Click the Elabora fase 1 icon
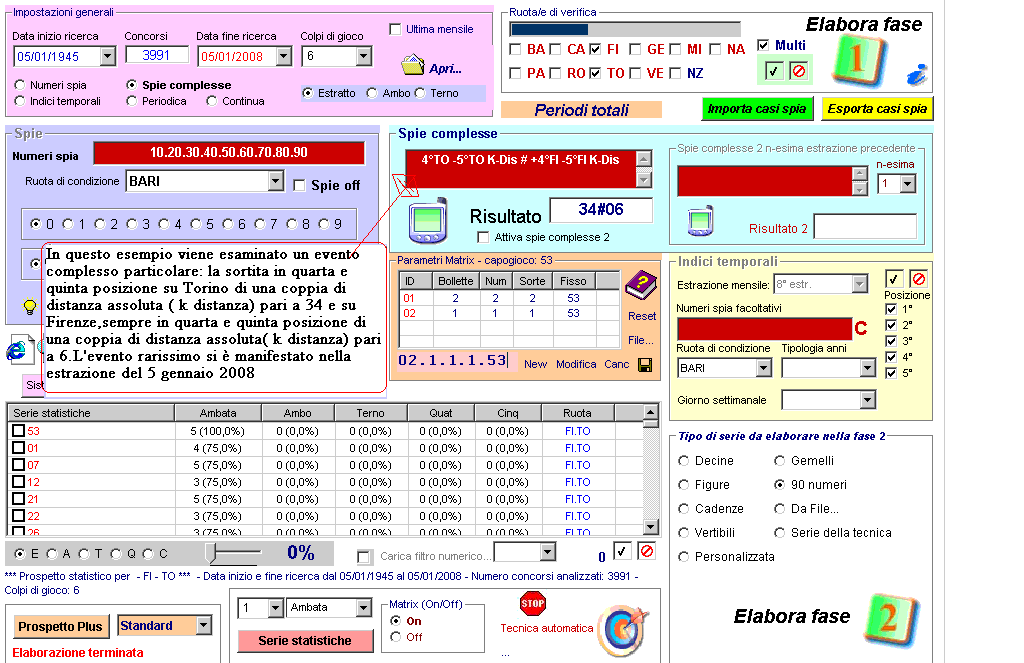 coord(859,61)
